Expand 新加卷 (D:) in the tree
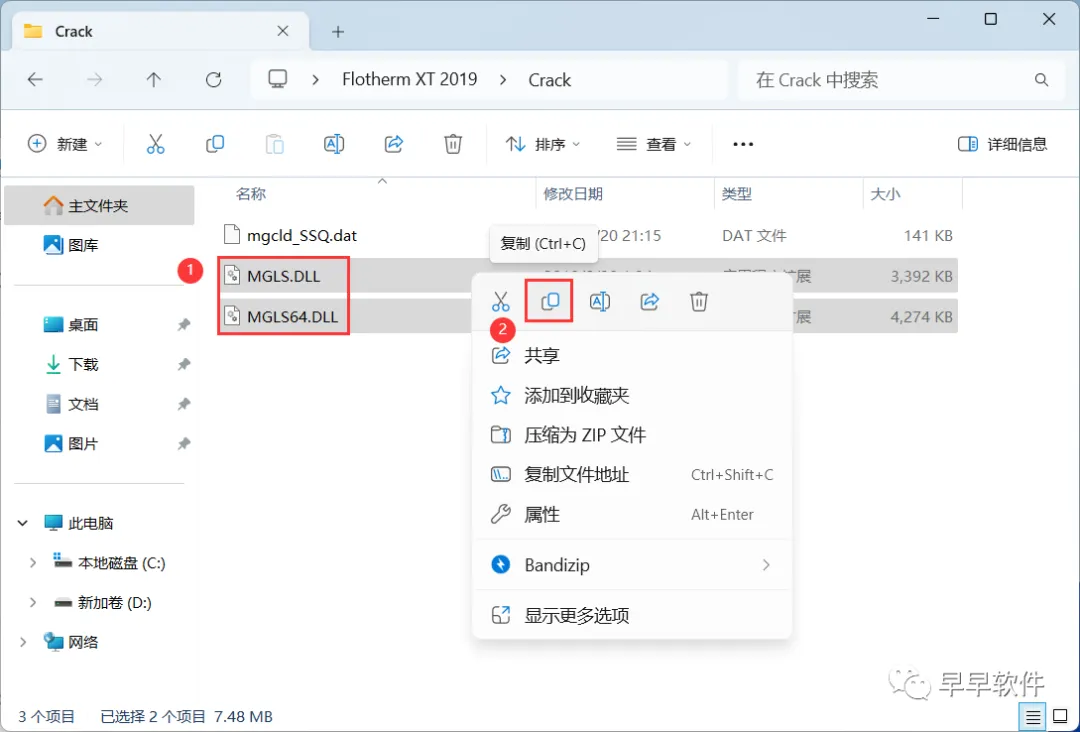Viewport: 1080px width, 732px height. 32,603
